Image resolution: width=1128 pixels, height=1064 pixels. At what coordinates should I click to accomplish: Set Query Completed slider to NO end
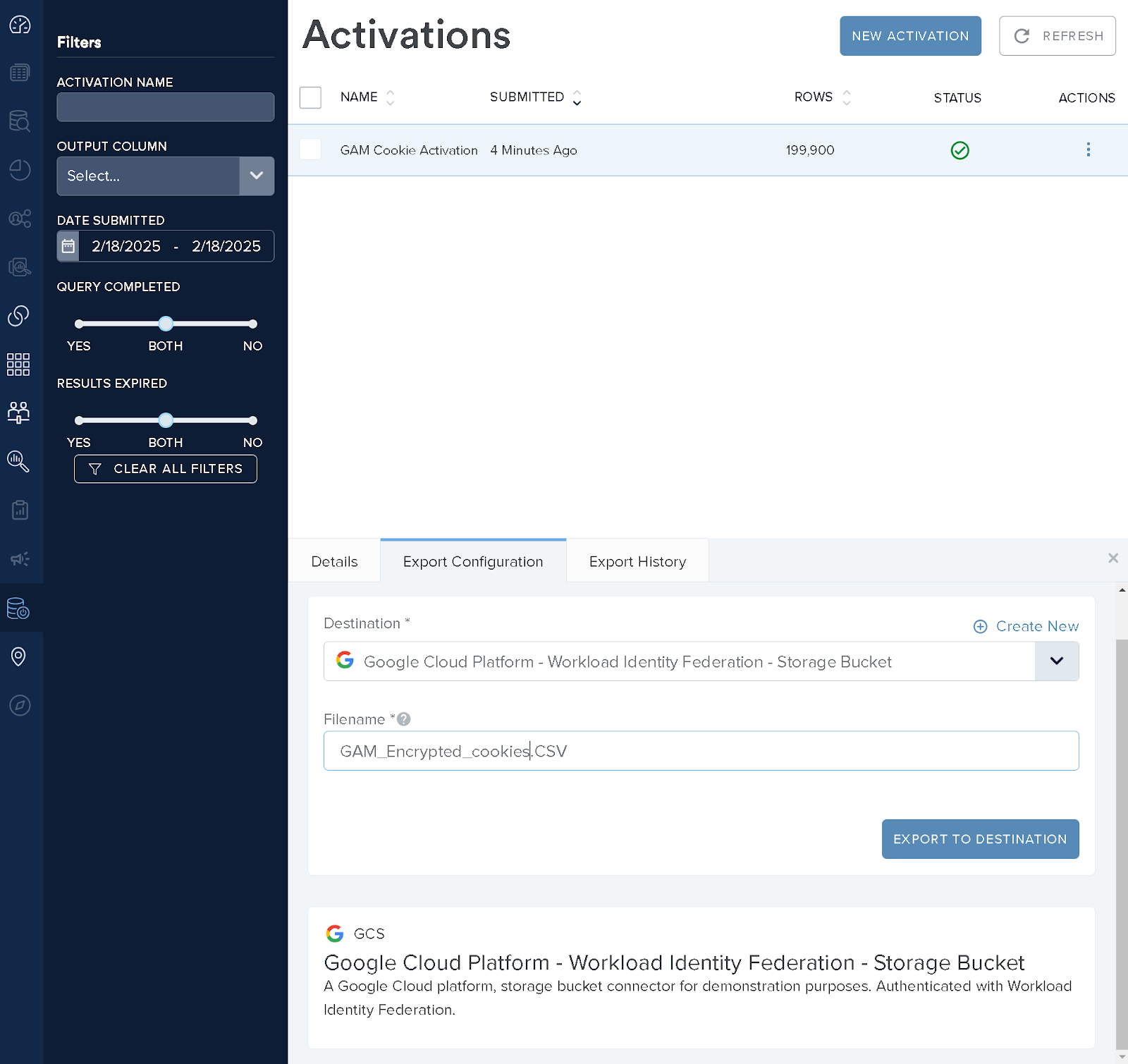point(252,324)
